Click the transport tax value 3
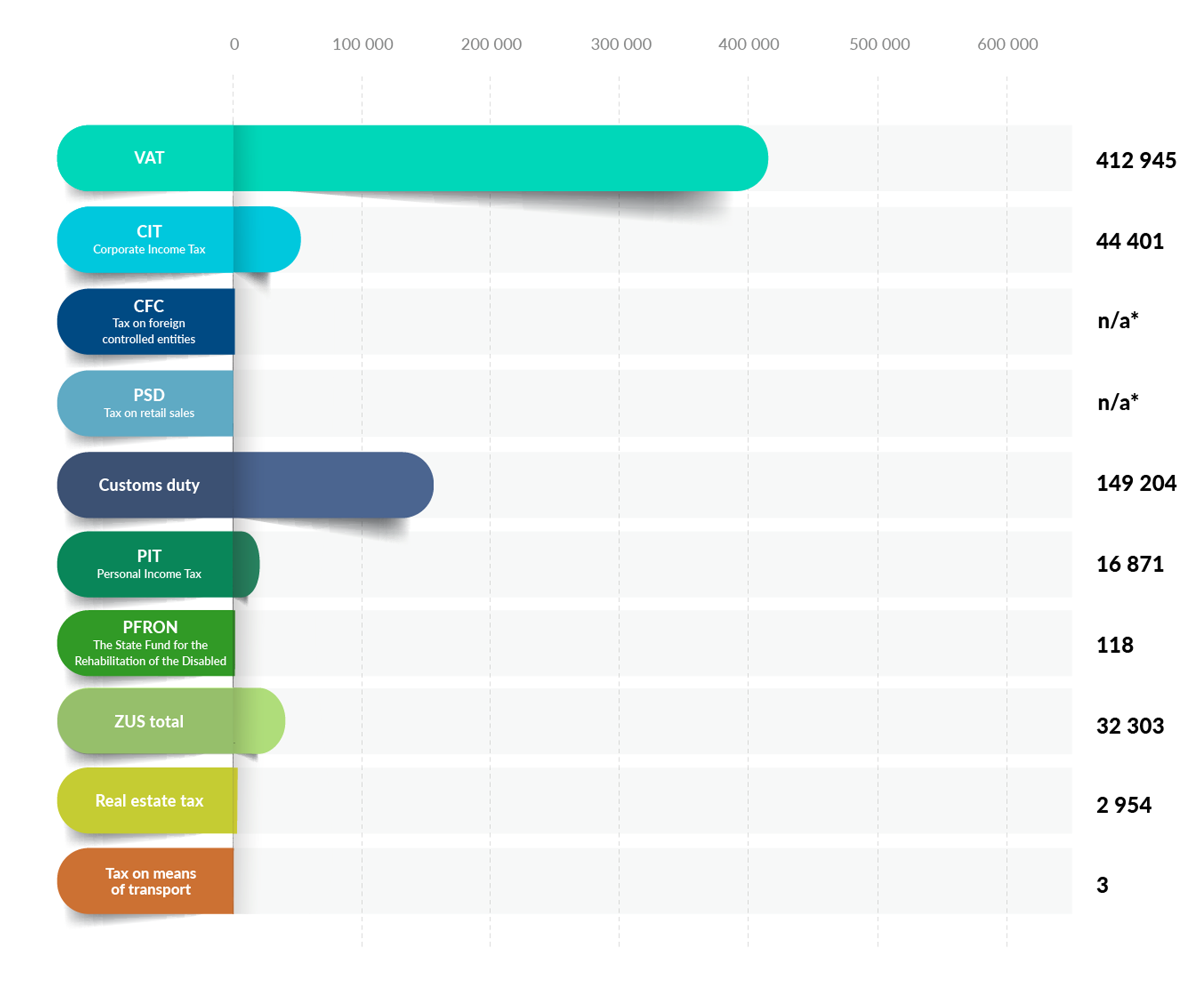 tap(1102, 885)
